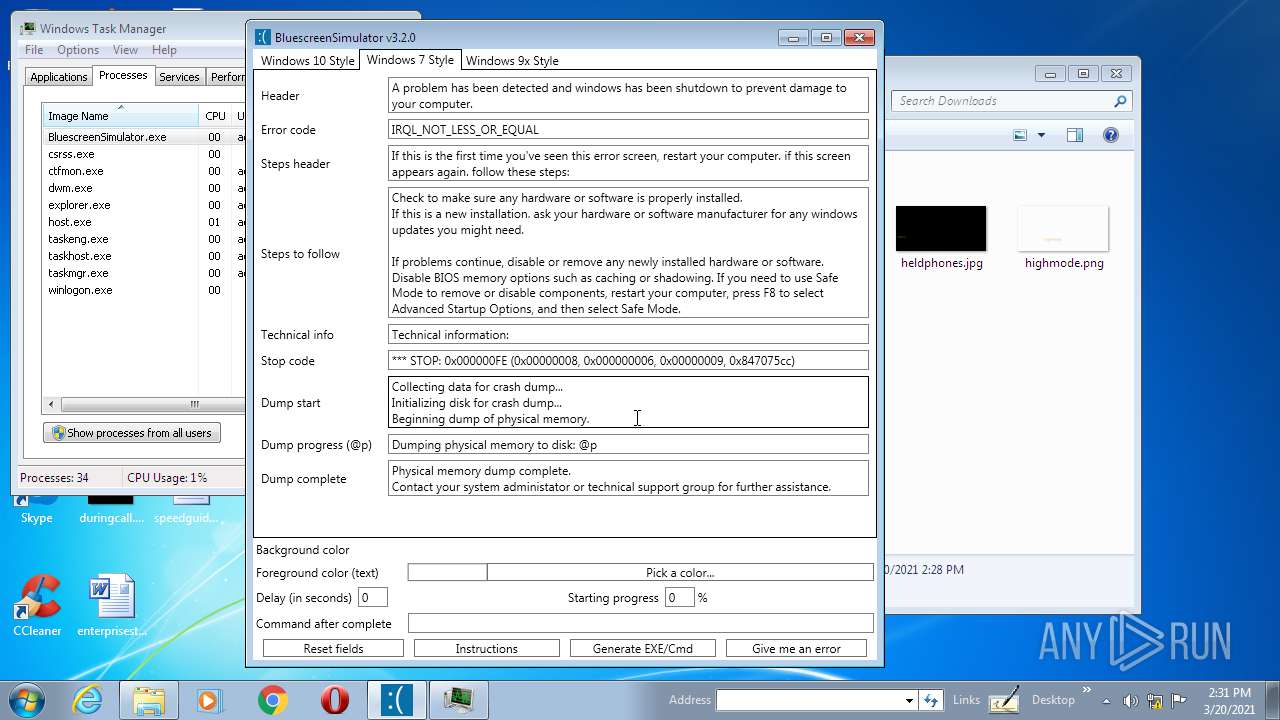This screenshot has width=1280, height=720.
Task: Sort processes by Image Name column
Action: [x=120, y=115]
